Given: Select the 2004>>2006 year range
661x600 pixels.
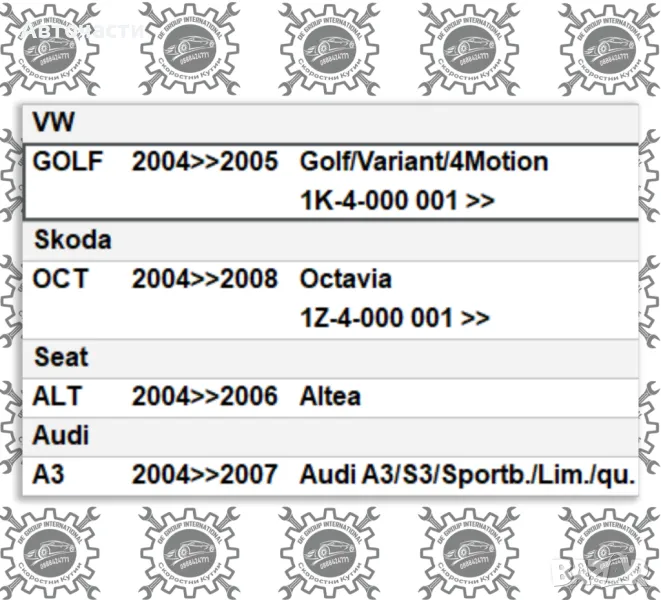Looking at the screenshot, I should 205,397.
